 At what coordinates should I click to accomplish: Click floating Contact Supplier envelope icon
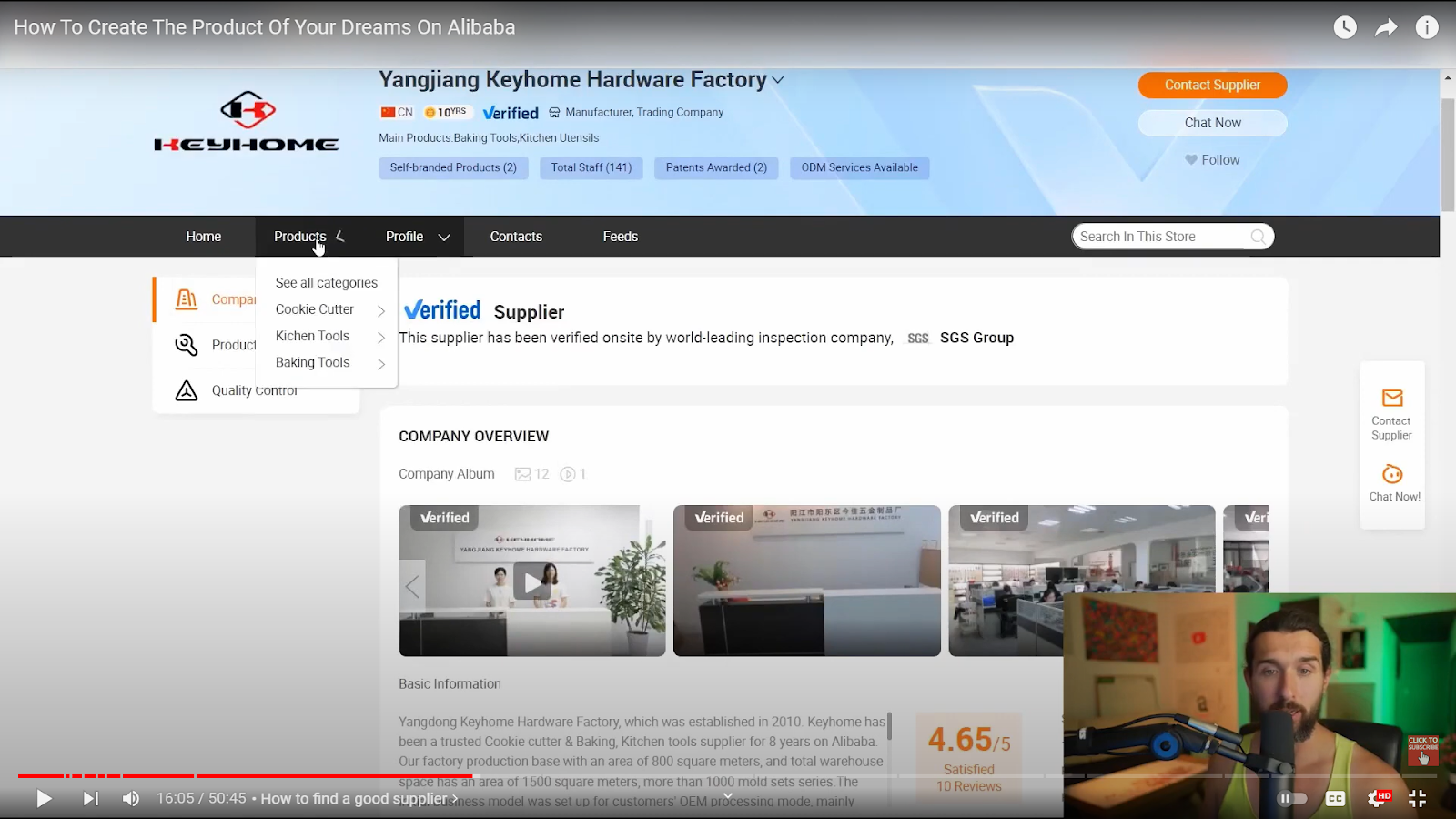click(x=1392, y=398)
